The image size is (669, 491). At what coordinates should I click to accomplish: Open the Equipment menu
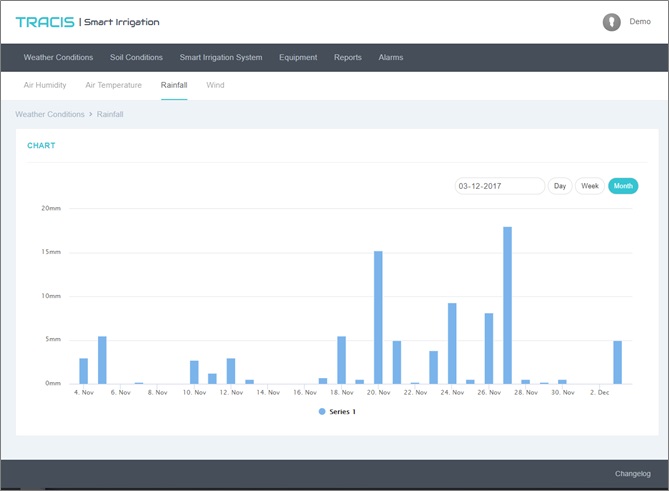click(298, 57)
